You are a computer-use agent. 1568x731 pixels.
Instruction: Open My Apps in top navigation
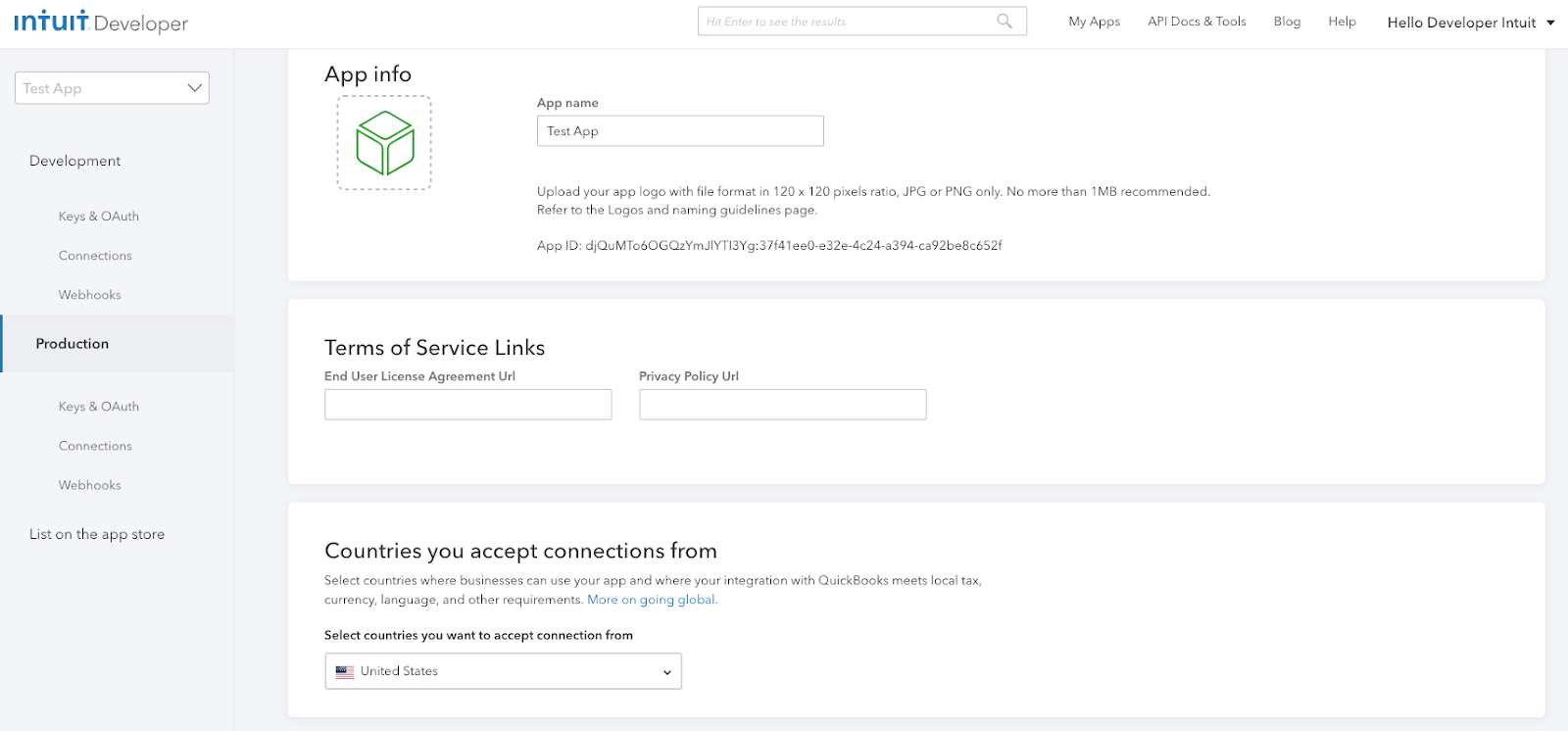tap(1095, 22)
